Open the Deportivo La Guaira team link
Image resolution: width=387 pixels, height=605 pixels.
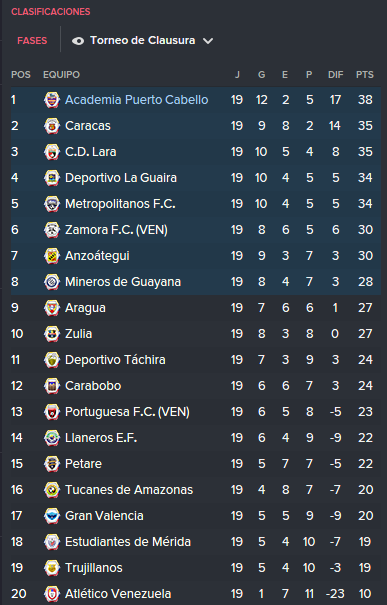[x=121, y=178]
